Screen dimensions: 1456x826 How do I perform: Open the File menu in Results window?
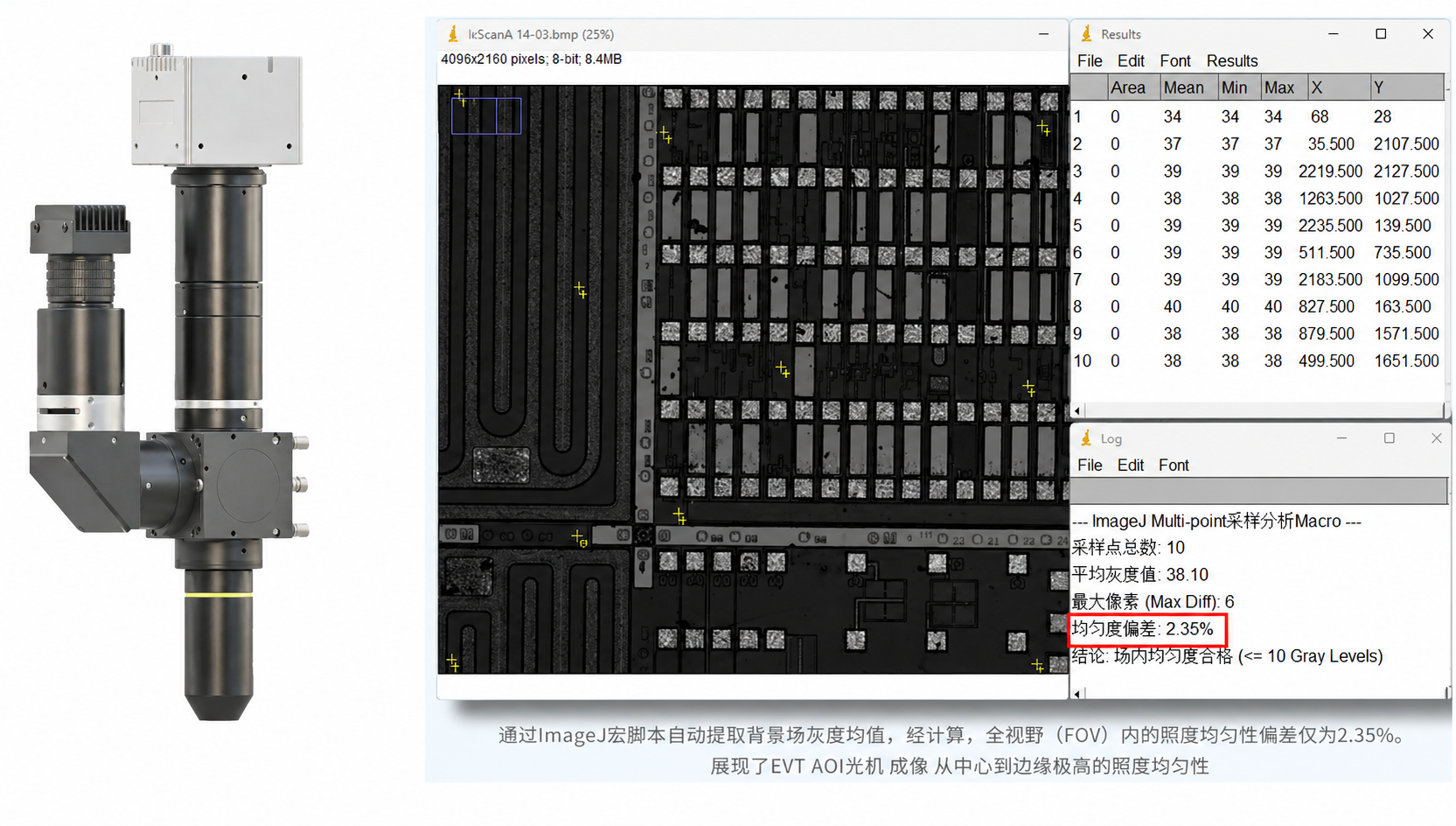point(1090,61)
